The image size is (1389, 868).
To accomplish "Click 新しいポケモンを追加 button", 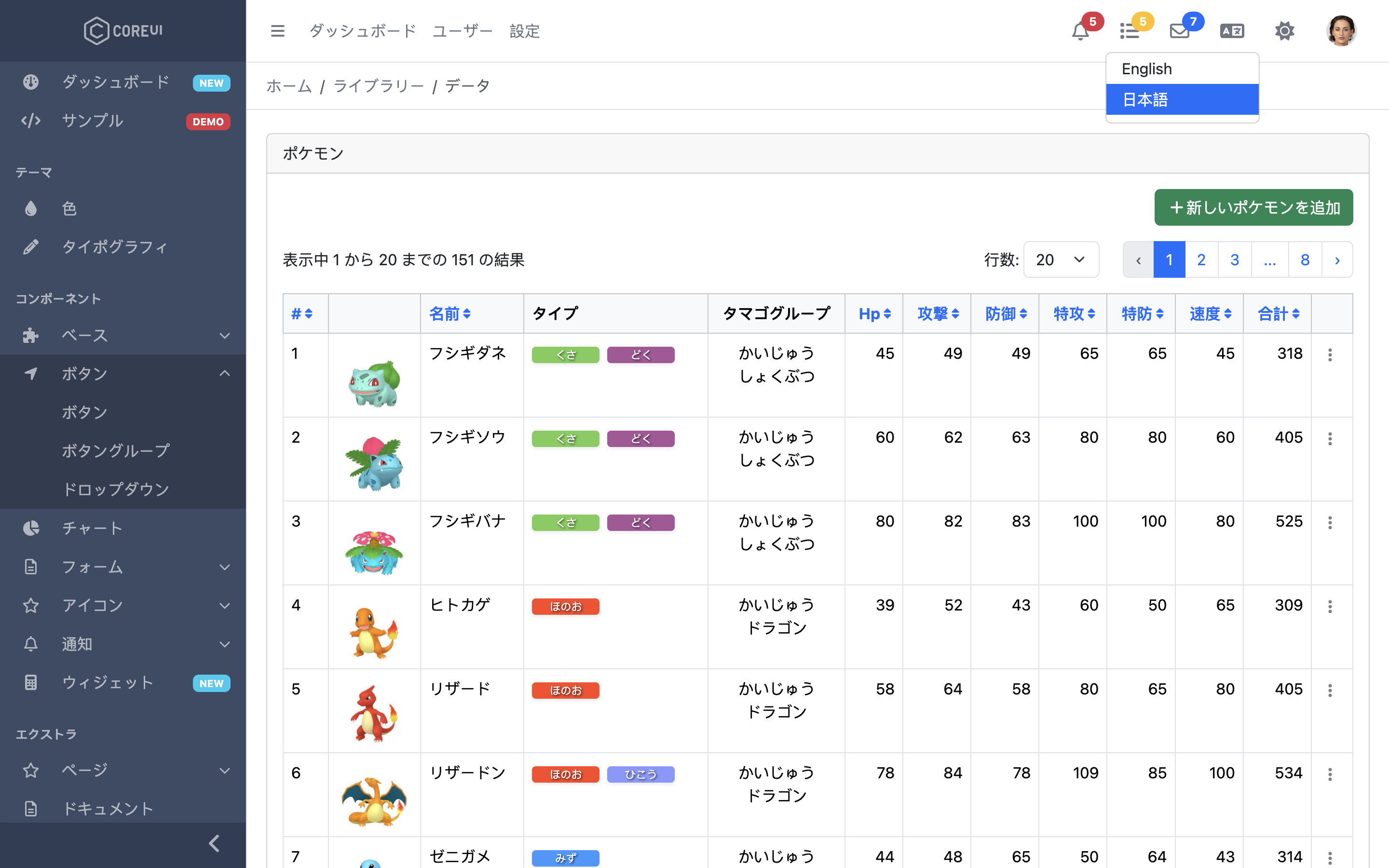I will tap(1253, 208).
